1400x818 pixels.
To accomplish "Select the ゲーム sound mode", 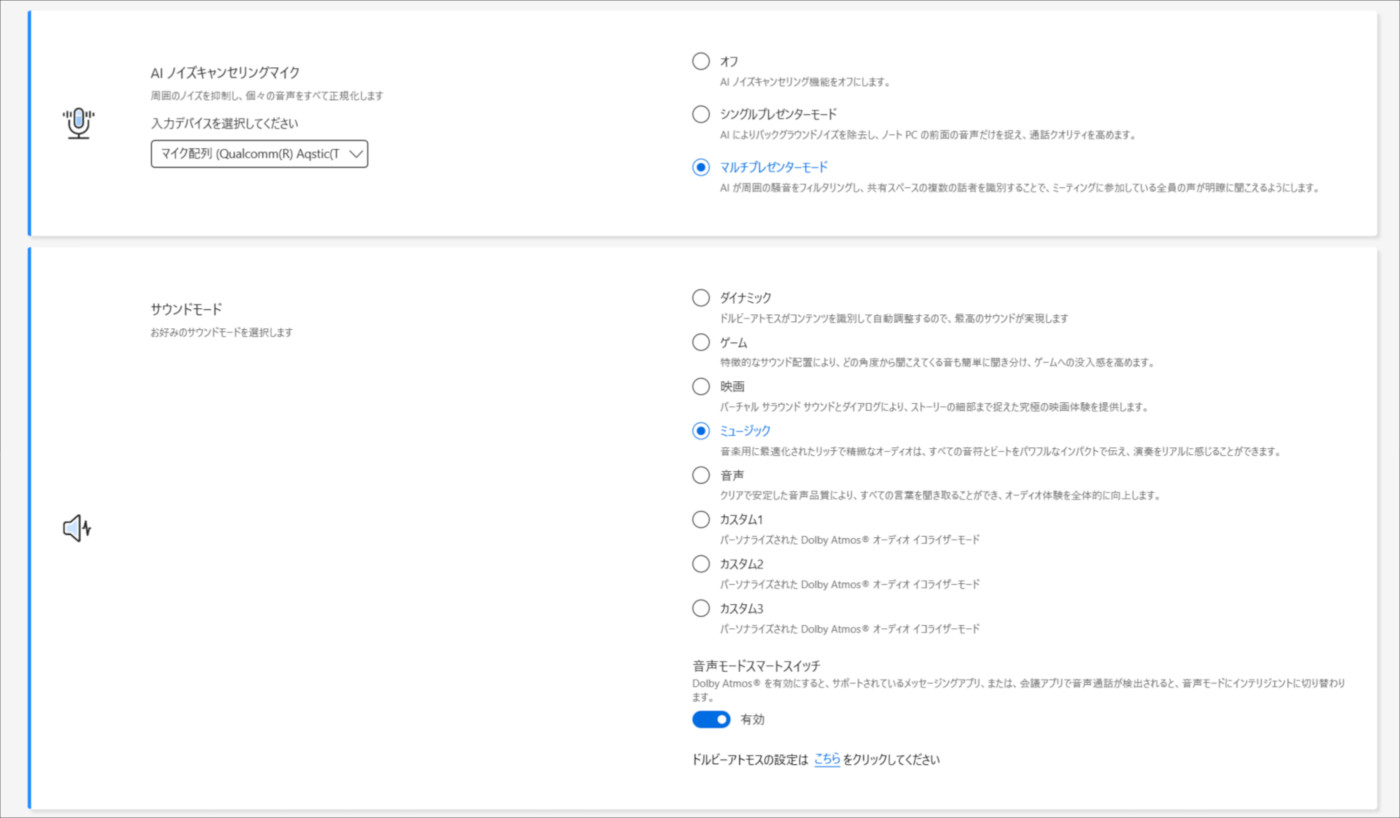I will point(701,342).
